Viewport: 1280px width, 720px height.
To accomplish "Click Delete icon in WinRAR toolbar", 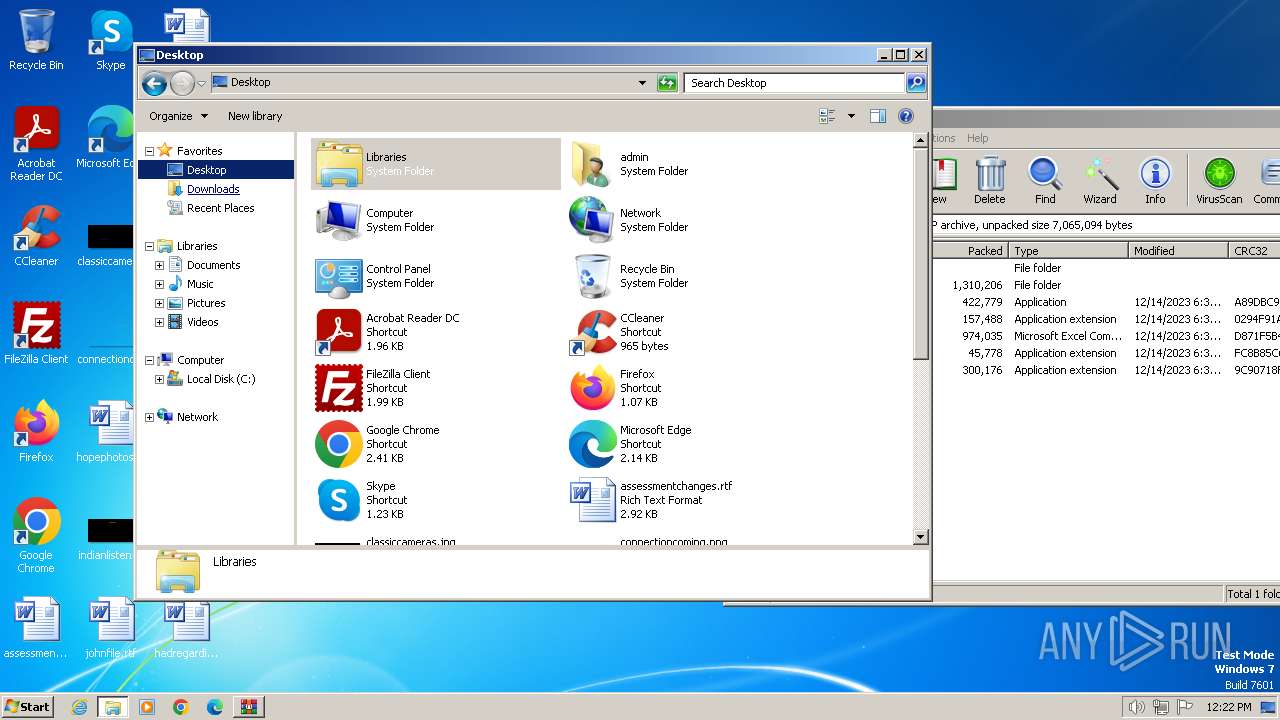I will pyautogui.click(x=990, y=181).
